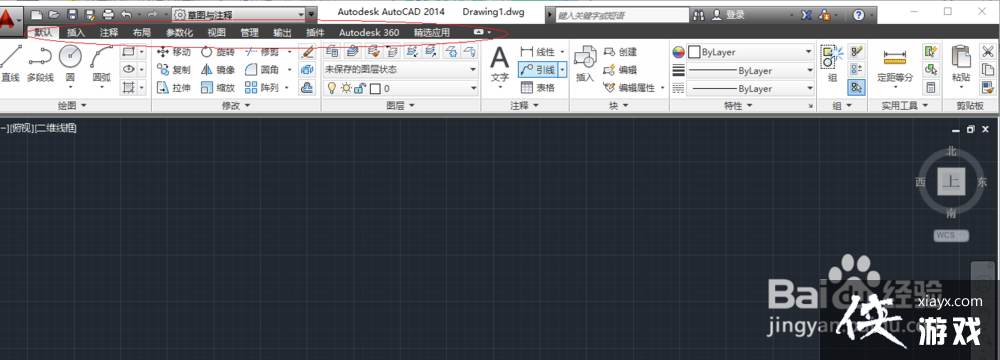The height and width of the screenshot is (360, 1000).
Task: Click the Undo arrow icon
Action: pyautogui.click(x=126, y=14)
